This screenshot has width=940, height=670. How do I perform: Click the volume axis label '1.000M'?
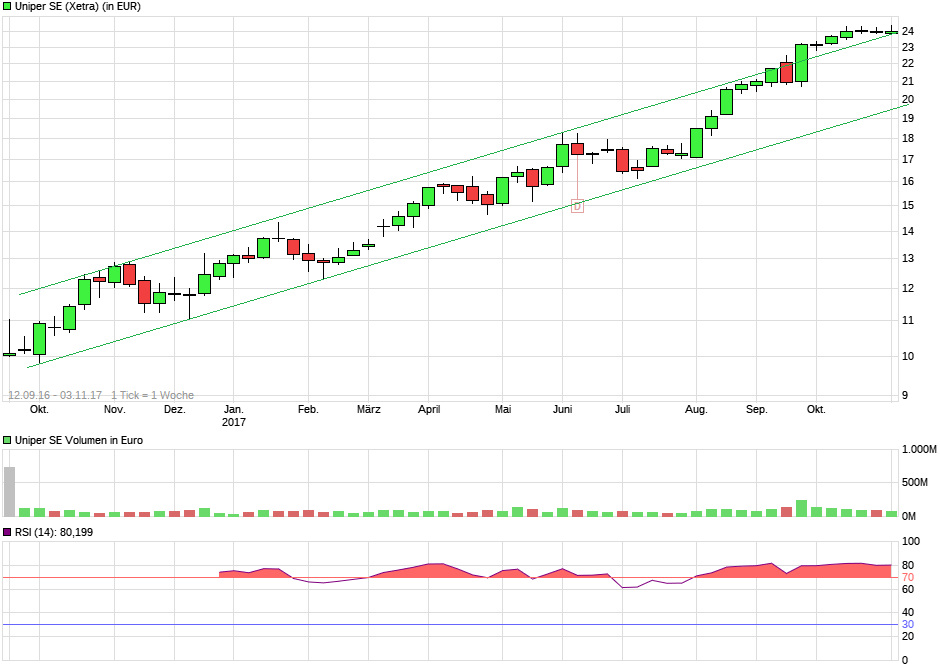pyautogui.click(x=919, y=449)
